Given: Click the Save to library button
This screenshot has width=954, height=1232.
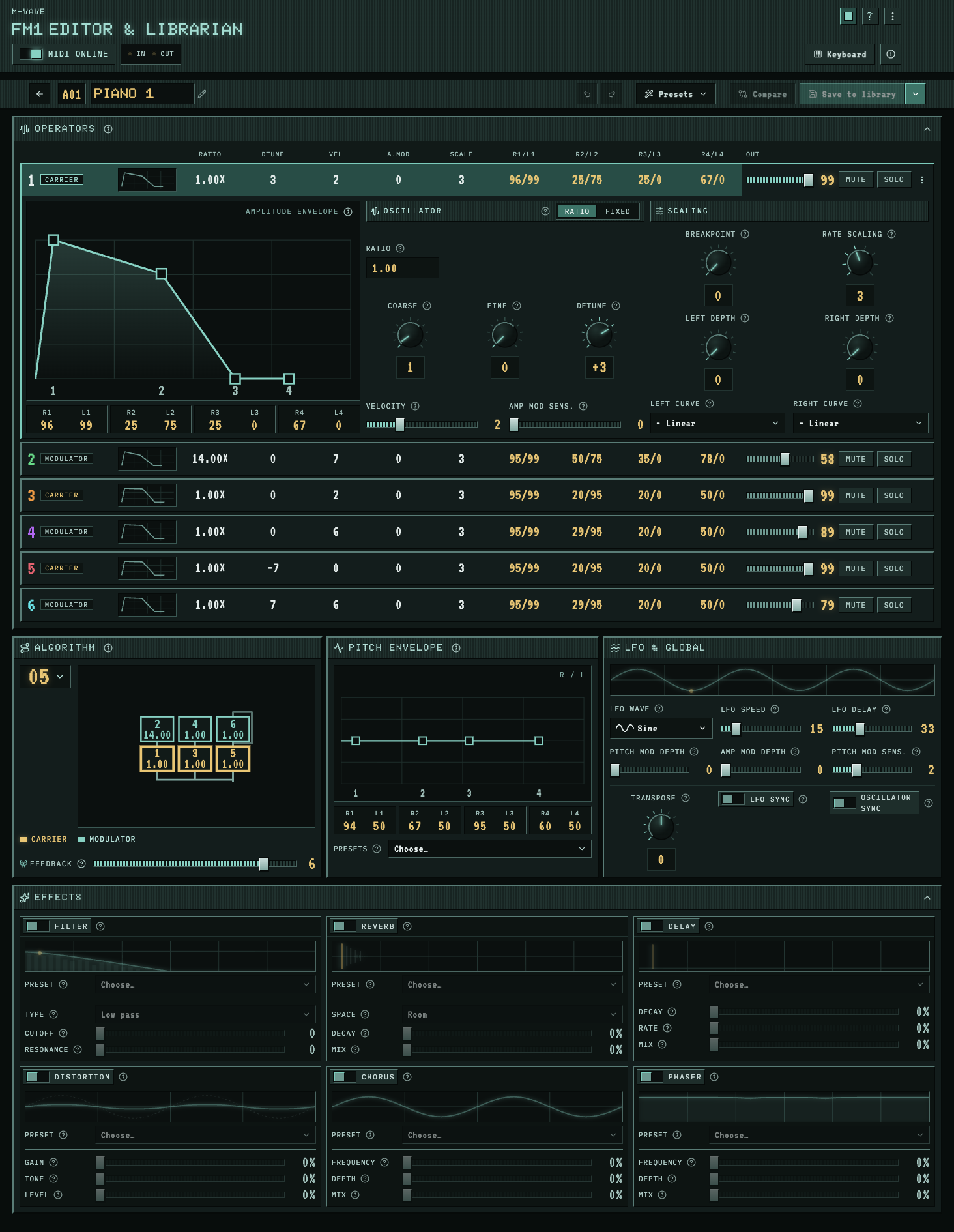Looking at the screenshot, I should 852,94.
